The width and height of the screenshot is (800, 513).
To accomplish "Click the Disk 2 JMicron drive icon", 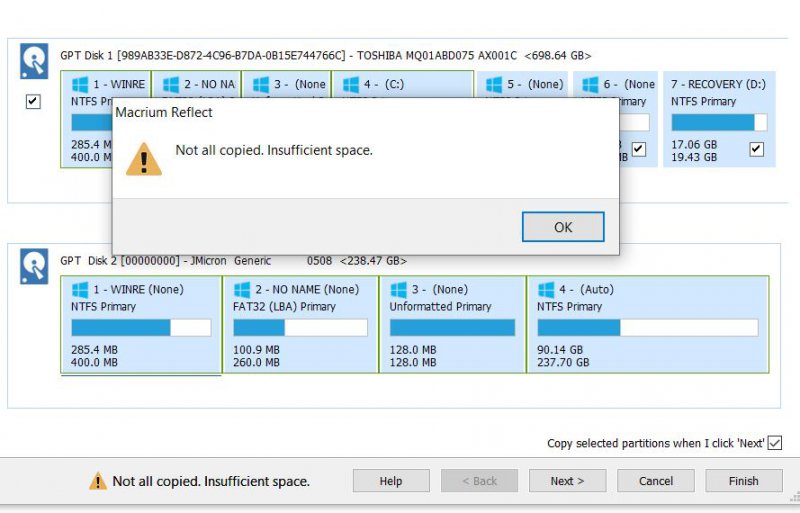I will pyautogui.click(x=34, y=267).
